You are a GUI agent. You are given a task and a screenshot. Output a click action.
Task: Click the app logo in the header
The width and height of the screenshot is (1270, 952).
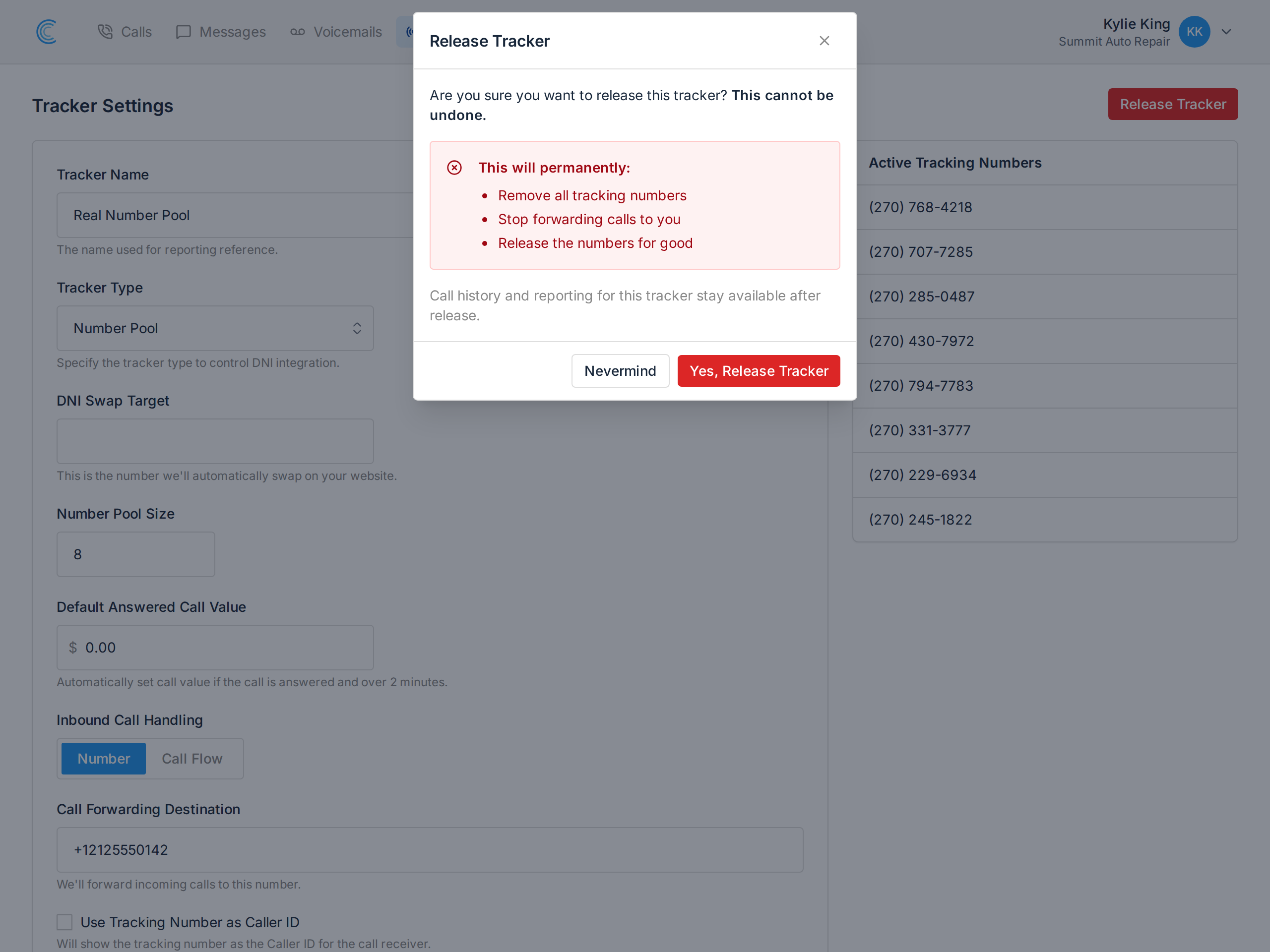click(x=47, y=32)
